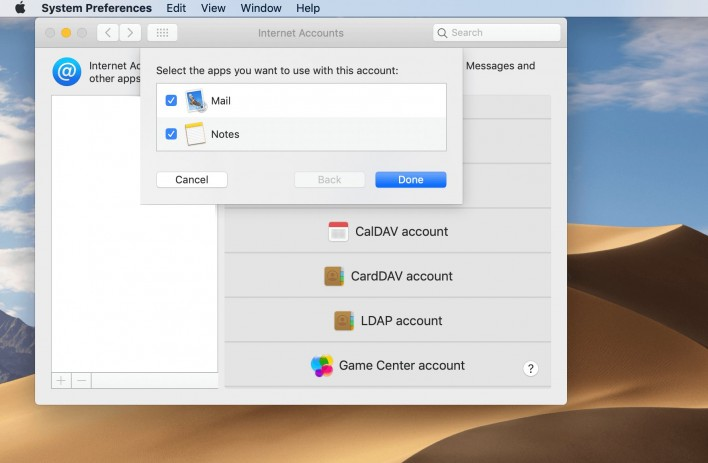Click the Notes app icon
Image resolution: width=708 pixels, height=463 pixels.
[195, 134]
